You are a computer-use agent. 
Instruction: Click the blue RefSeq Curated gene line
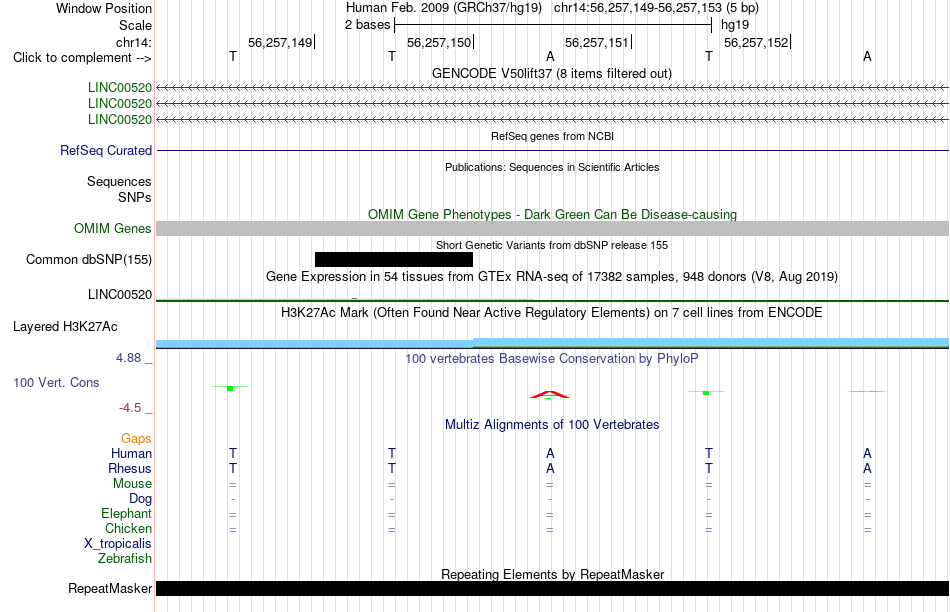click(x=552, y=150)
